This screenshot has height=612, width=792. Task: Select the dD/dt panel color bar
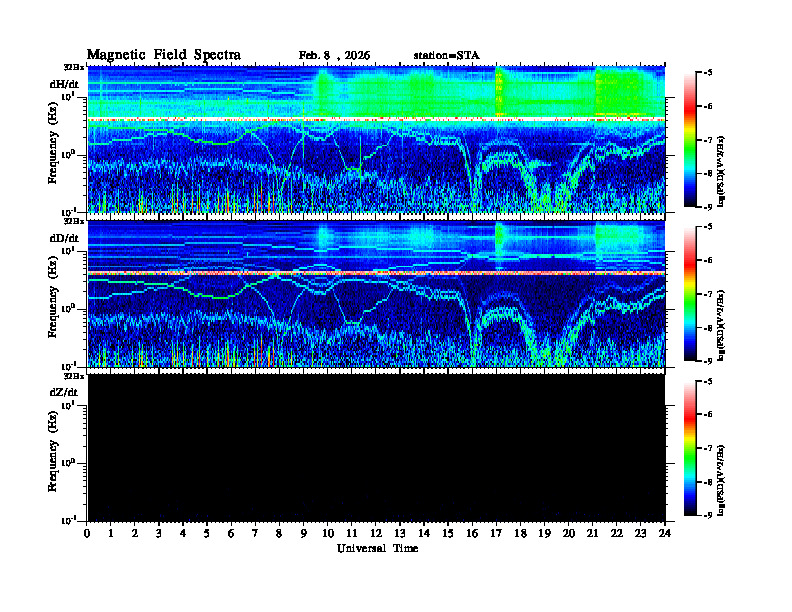pyautogui.click(x=690, y=294)
